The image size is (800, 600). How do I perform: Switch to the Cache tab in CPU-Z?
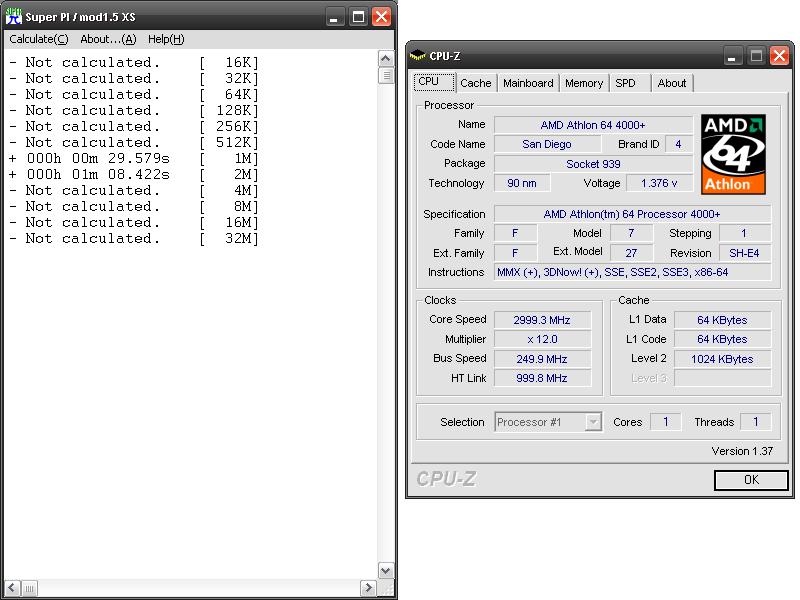tap(476, 83)
